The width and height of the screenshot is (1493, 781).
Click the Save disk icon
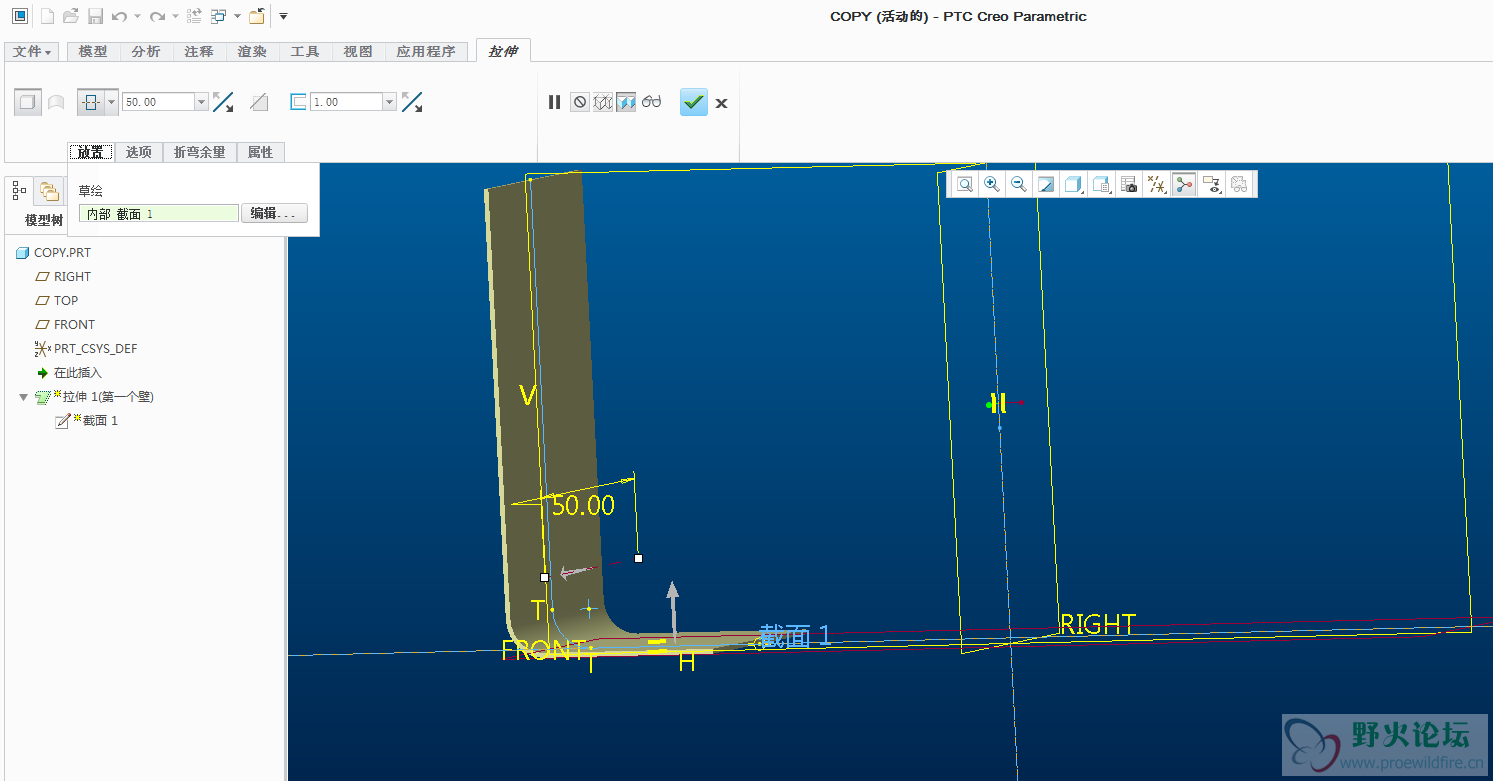[95, 16]
